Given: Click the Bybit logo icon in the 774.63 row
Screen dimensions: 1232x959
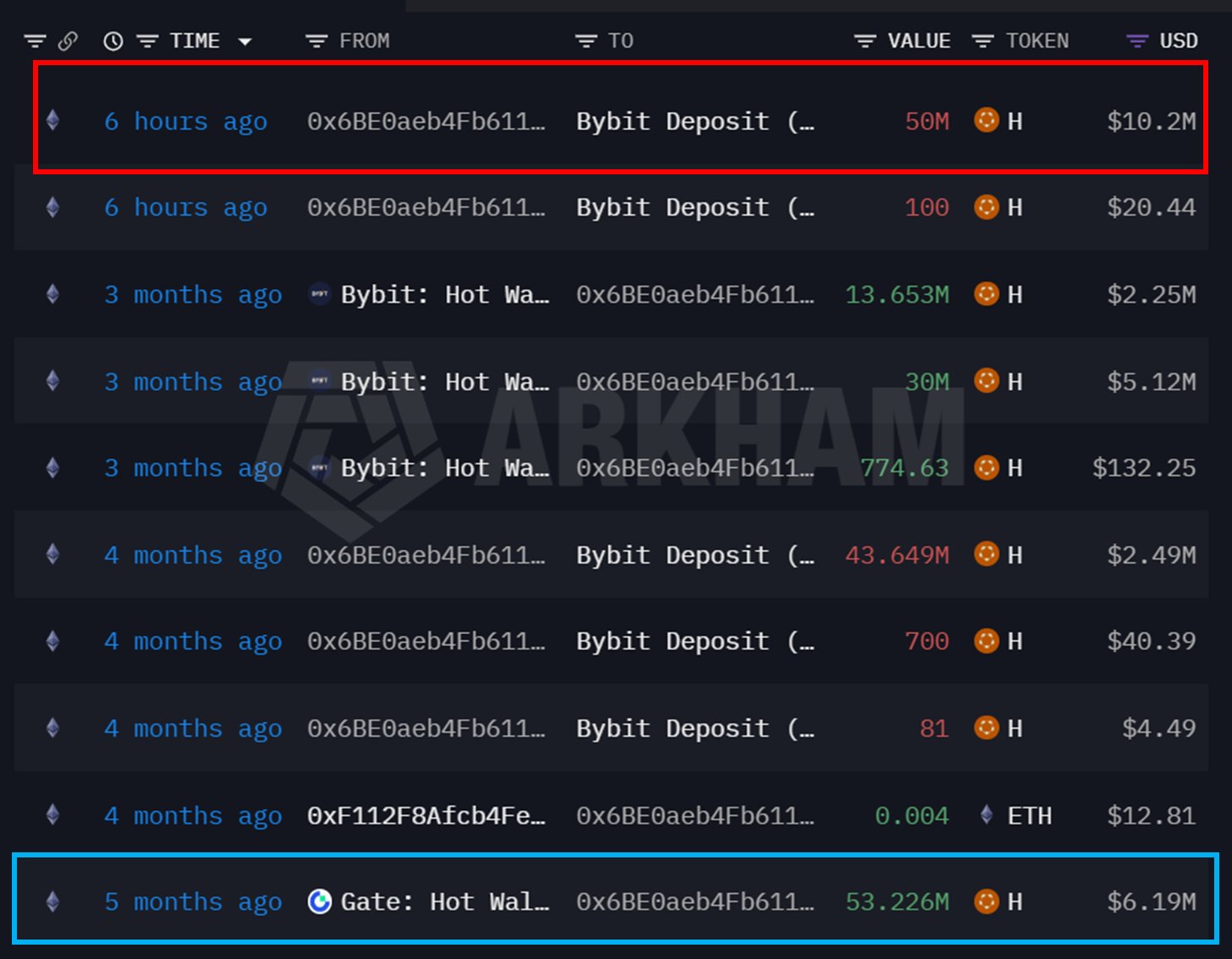Looking at the screenshot, I should [319, 467].
